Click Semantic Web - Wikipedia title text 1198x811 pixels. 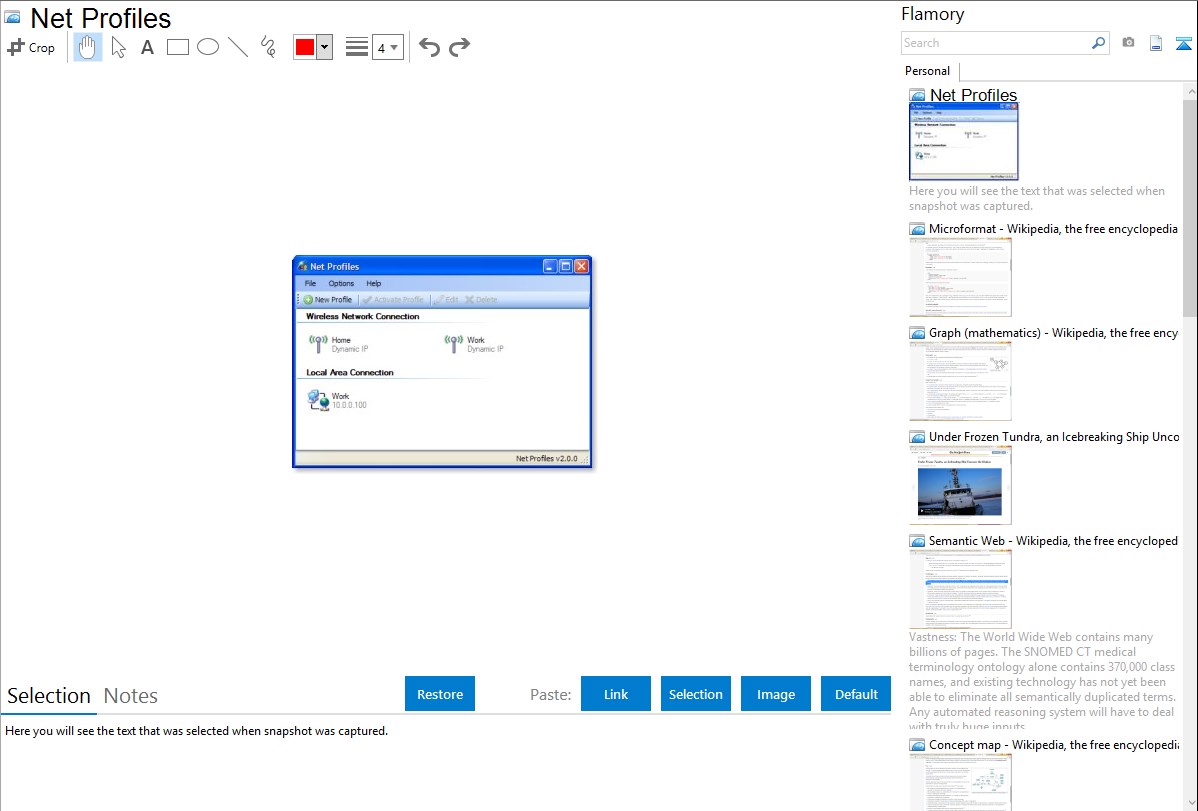[x=1053, y=540]
